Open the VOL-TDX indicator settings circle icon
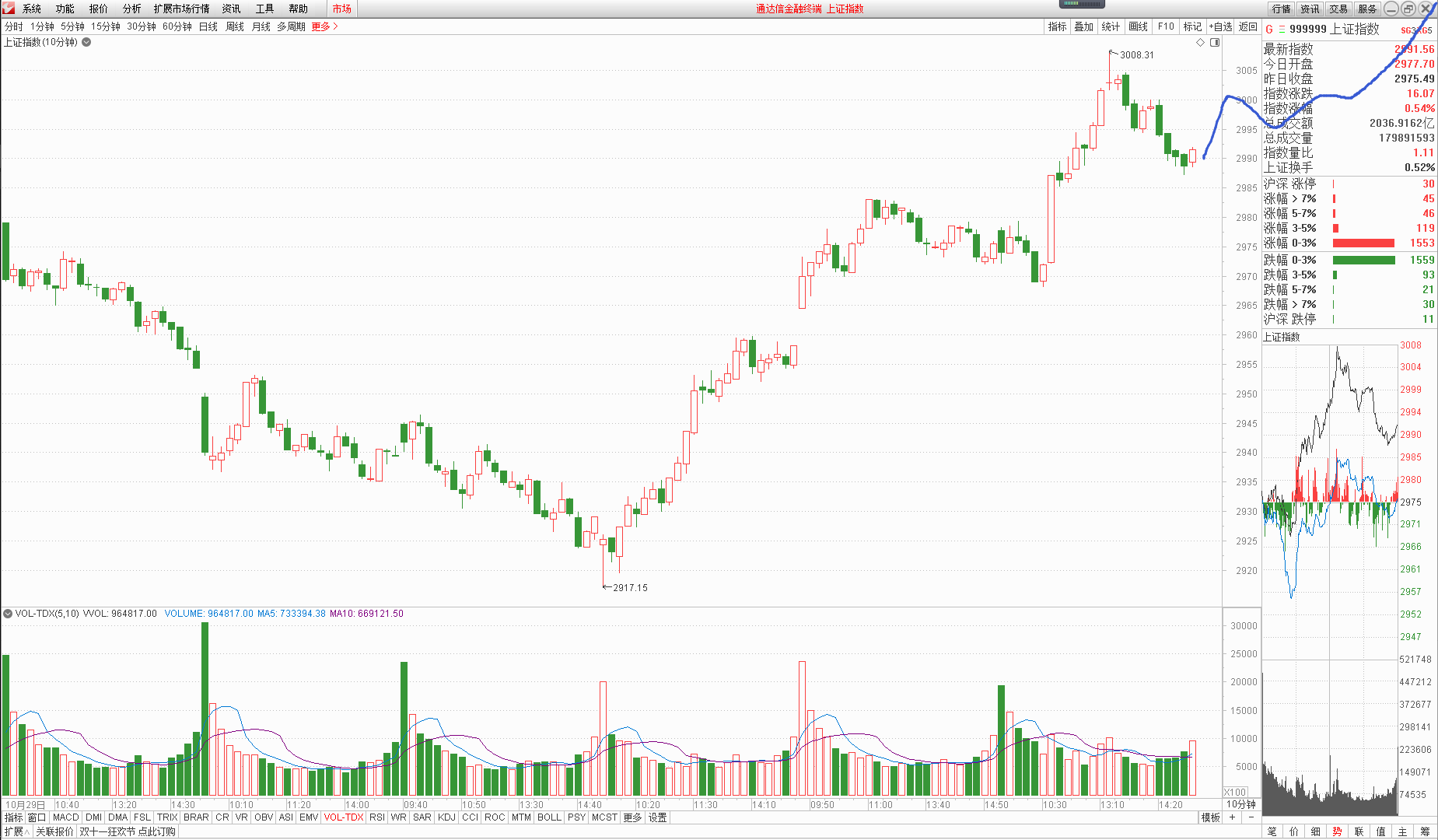 pyautogui.click(x=8, y=614)
